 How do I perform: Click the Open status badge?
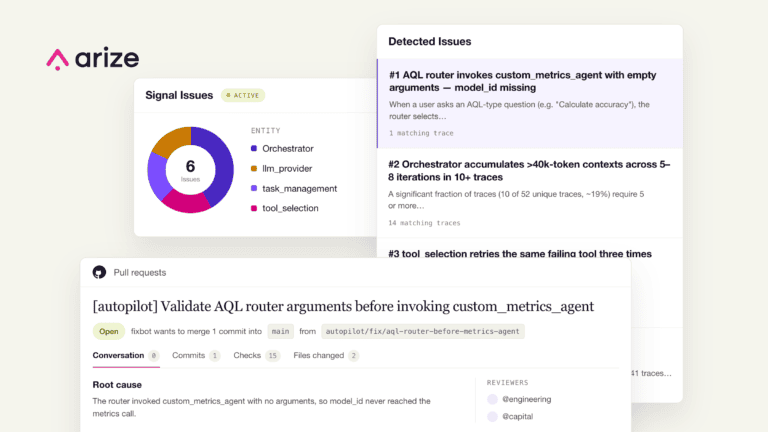(109, 332)
